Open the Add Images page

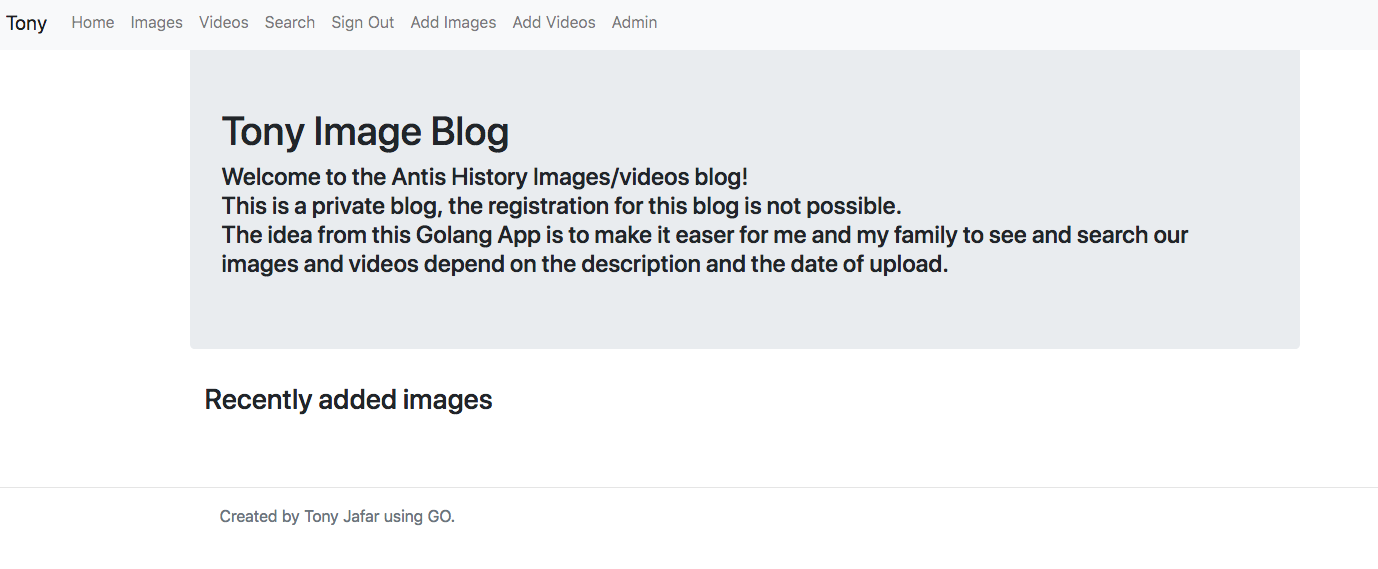point(453,22)
